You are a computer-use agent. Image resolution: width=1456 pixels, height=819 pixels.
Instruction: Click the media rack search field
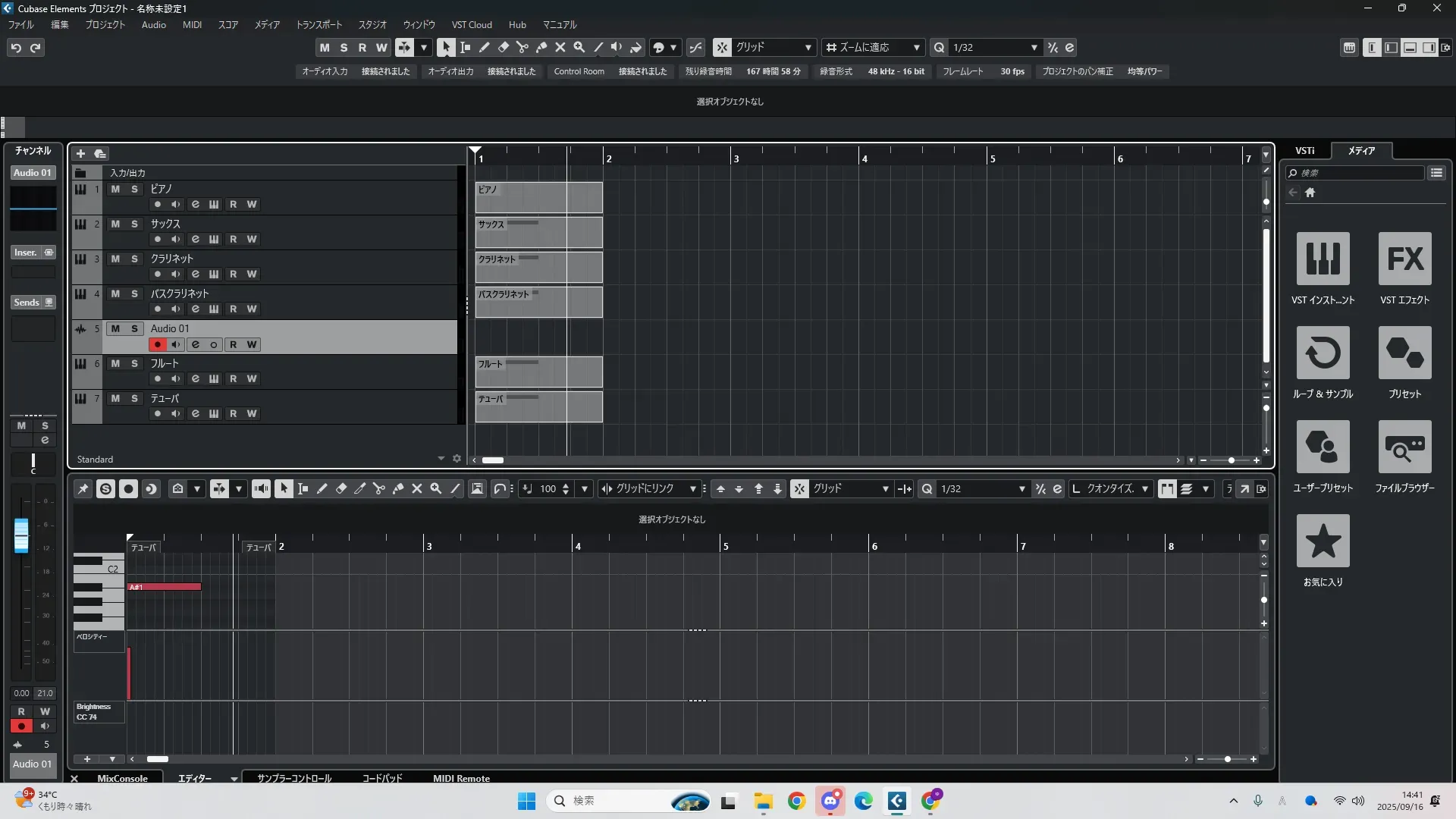click(1357, 173)
